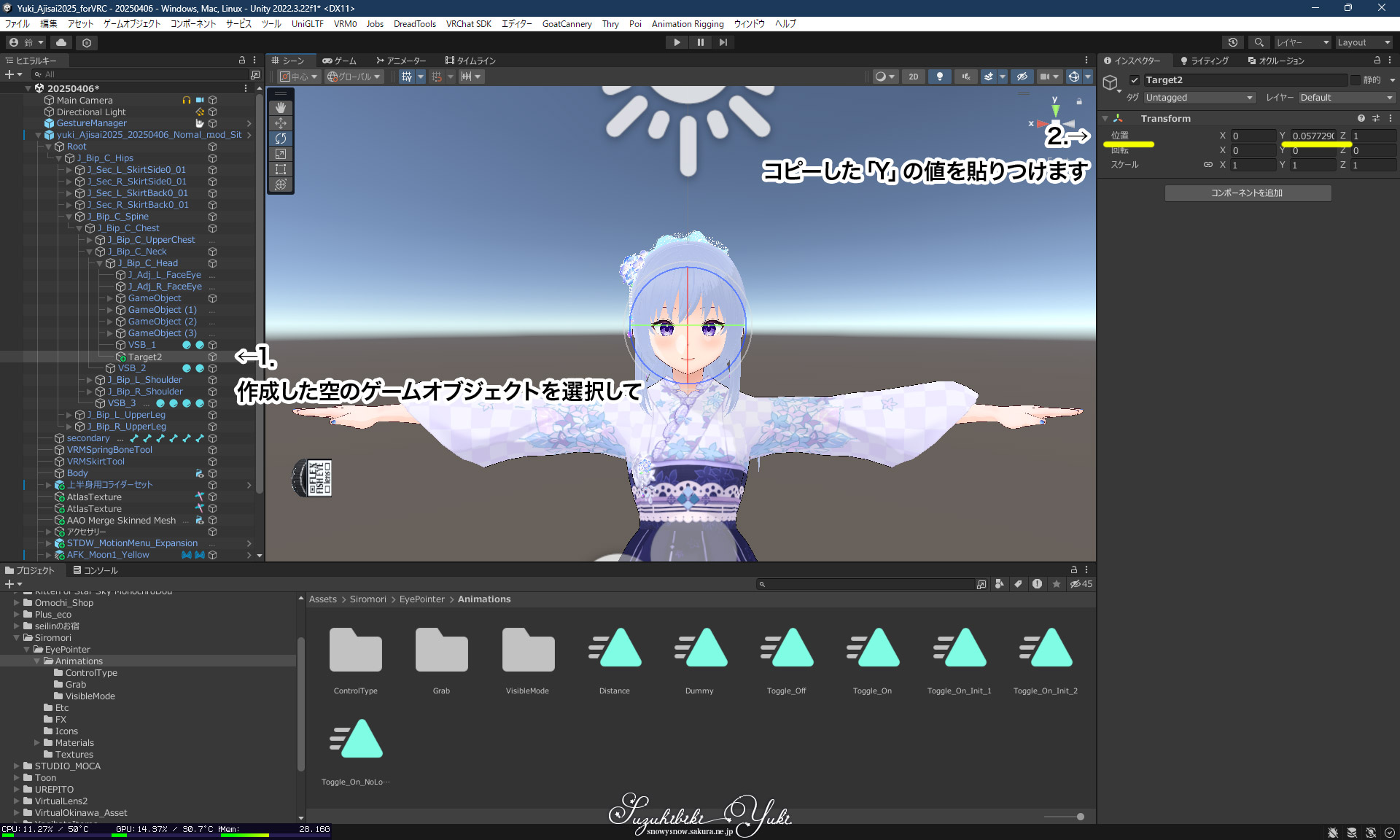
Task: Open the Default layer dropdown
Action: (1346, 98)
